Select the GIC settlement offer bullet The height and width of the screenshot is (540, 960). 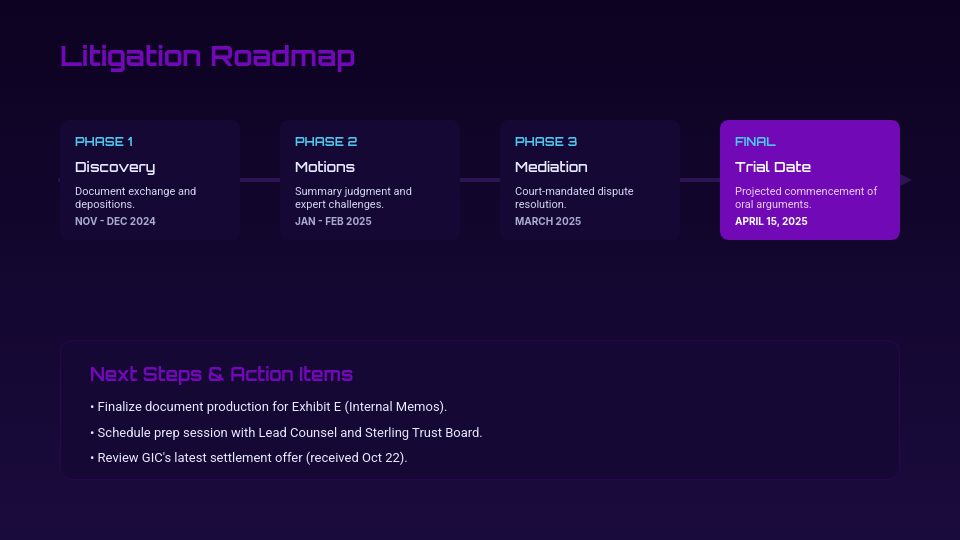tap(248, 458)
